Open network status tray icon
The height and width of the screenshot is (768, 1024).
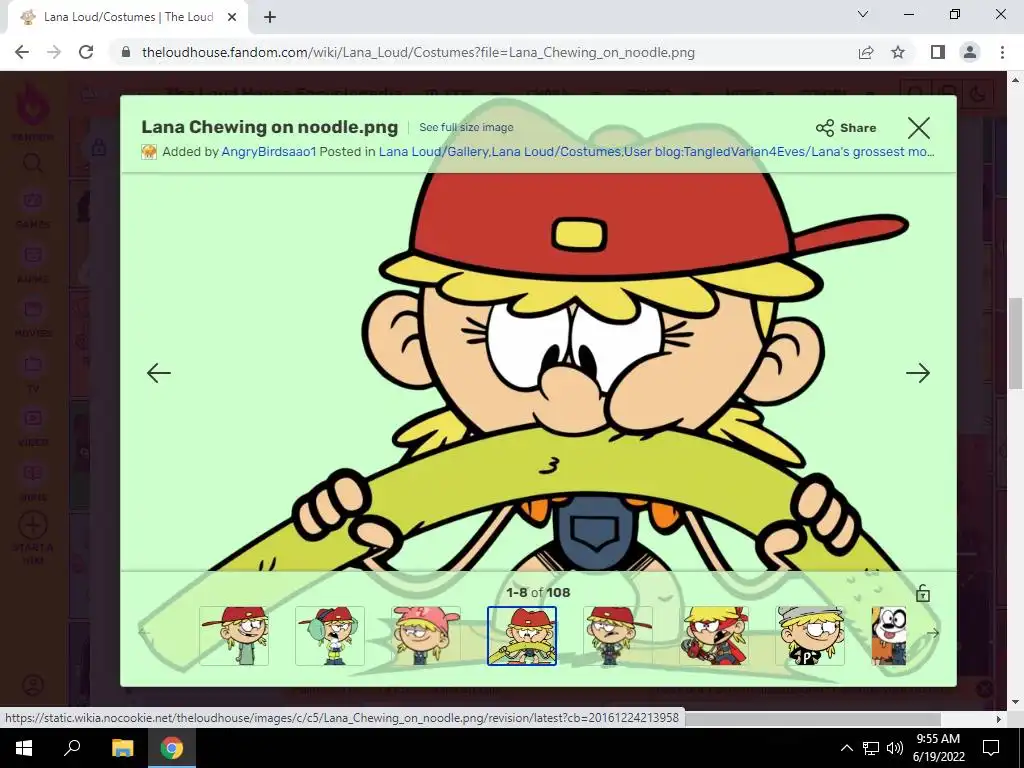coord(871,748)
